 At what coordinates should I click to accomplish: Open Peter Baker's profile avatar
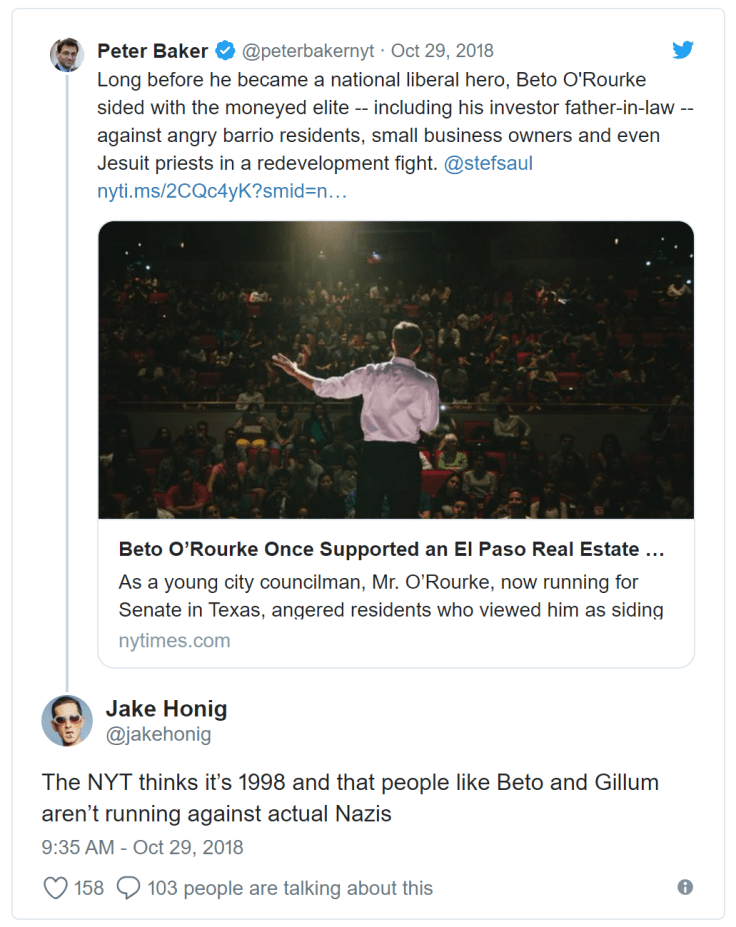[67, 54]
